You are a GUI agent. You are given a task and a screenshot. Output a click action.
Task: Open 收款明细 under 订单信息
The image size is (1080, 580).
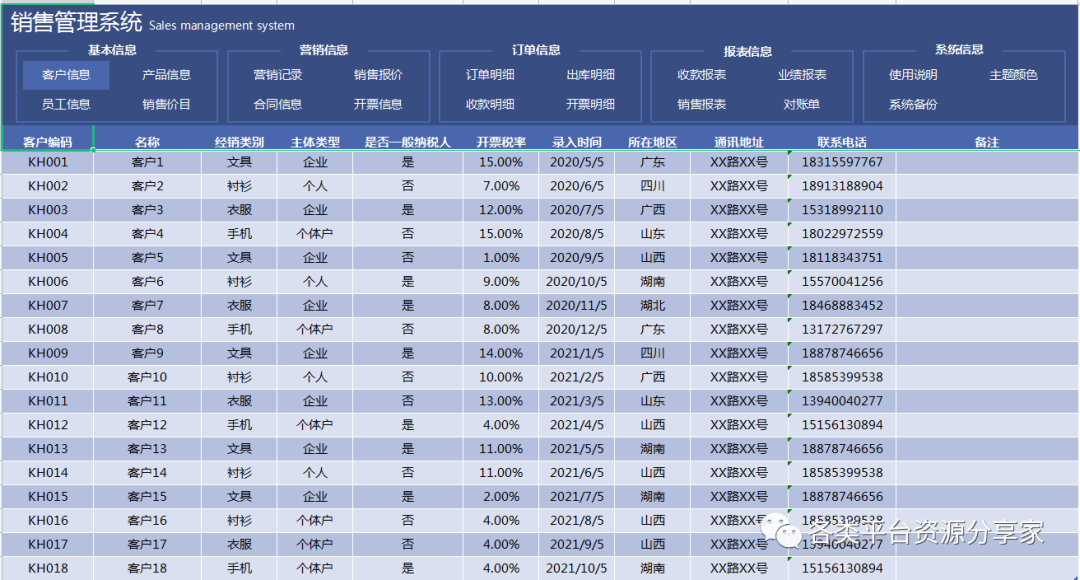490,104
